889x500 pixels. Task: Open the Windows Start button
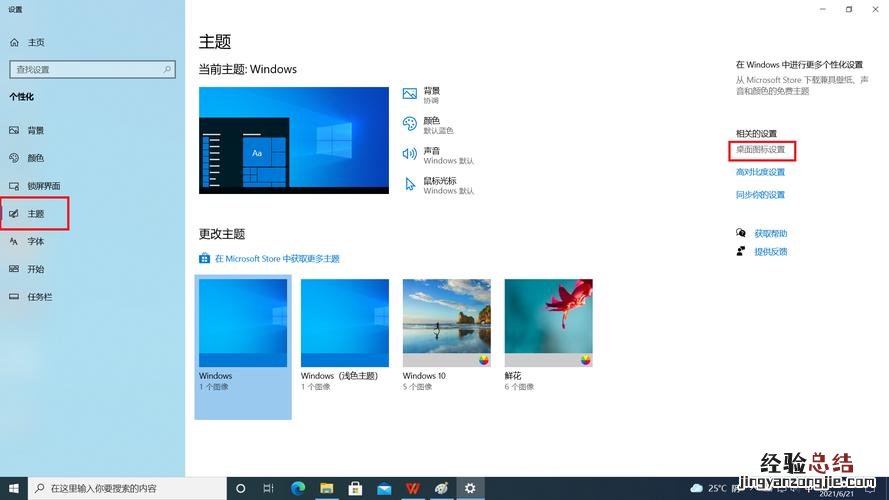click(x=14, y=488)
